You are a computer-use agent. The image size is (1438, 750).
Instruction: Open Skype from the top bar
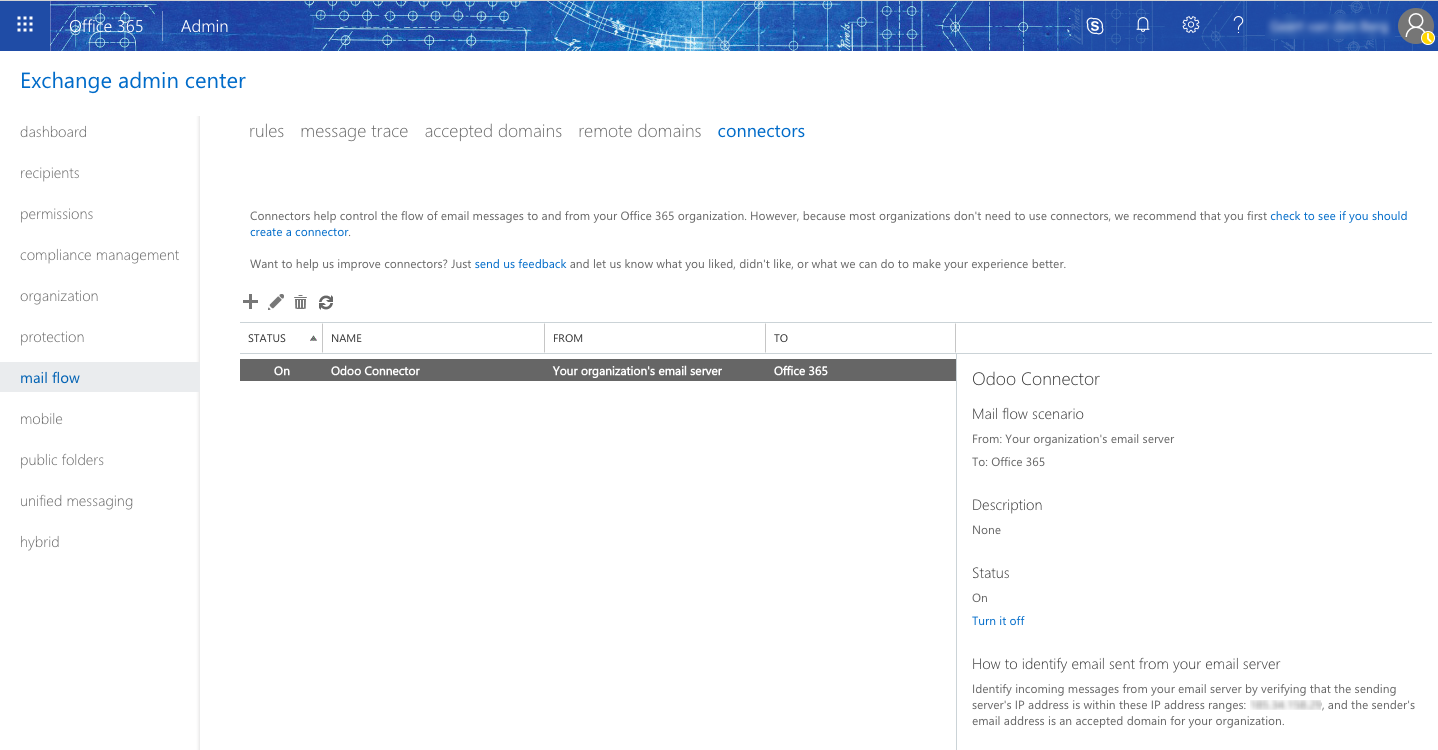[1095, 25]
